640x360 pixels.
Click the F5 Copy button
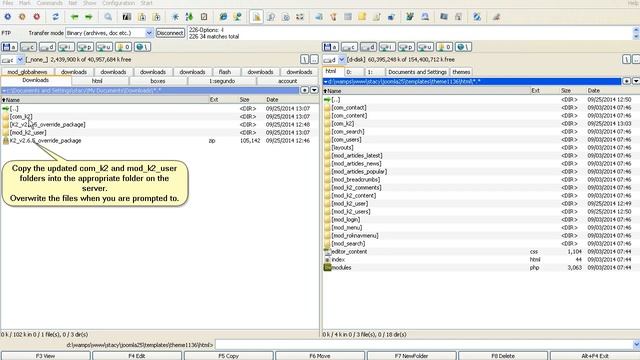pyautogui.click(x=228, y=356)
